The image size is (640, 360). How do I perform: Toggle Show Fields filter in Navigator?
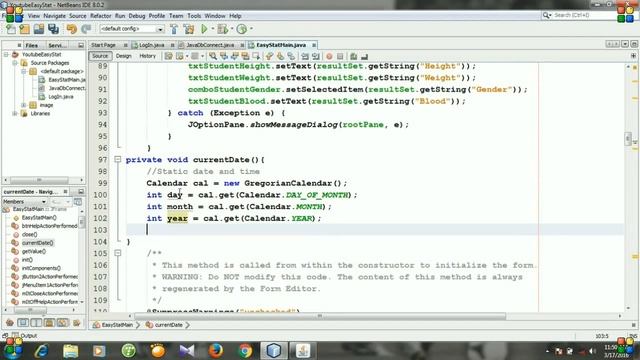click(23, 323)
